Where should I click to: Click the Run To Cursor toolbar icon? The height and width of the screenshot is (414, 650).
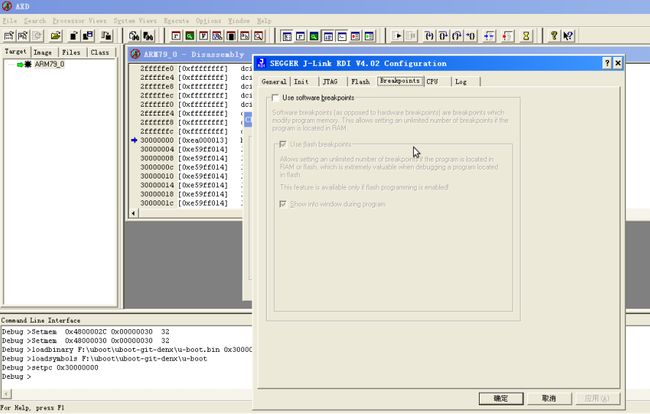(x=471, y=36)
